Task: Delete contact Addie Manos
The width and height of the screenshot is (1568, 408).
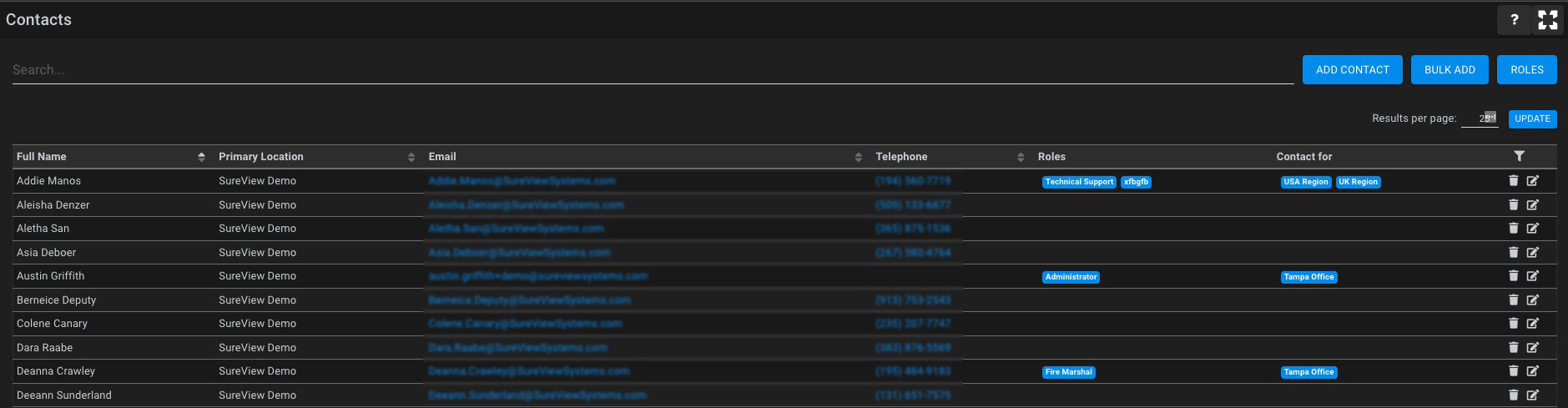Action: (x=1514, y=180)
